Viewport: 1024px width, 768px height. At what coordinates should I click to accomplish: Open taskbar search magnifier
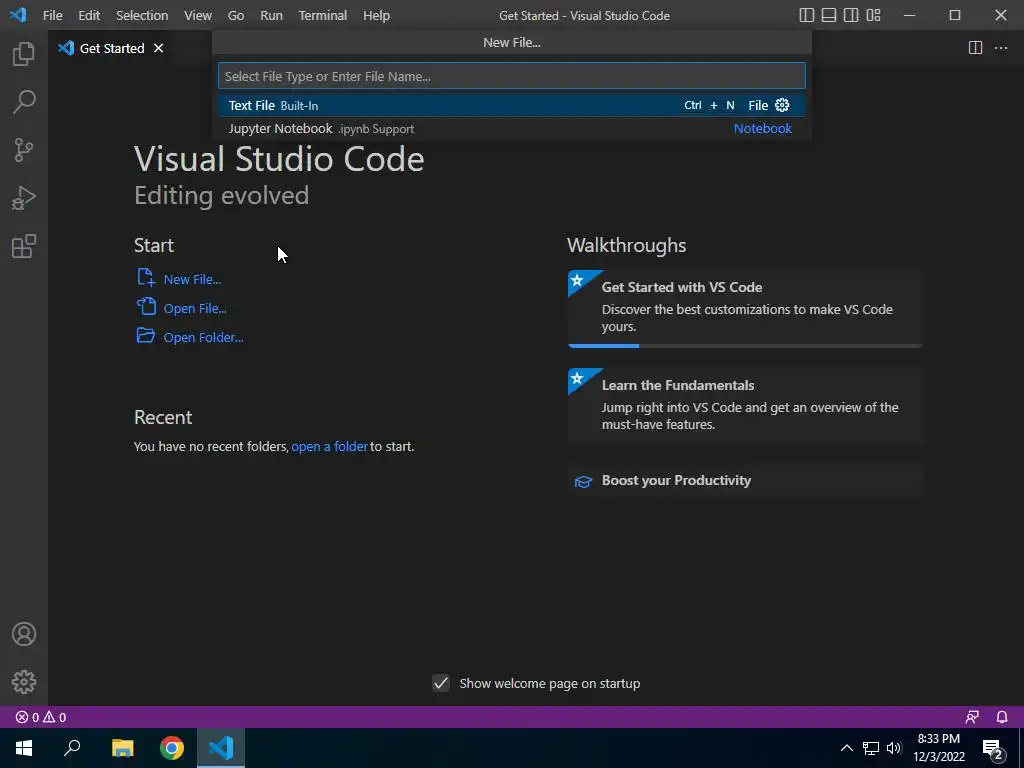tap(72, 748)
